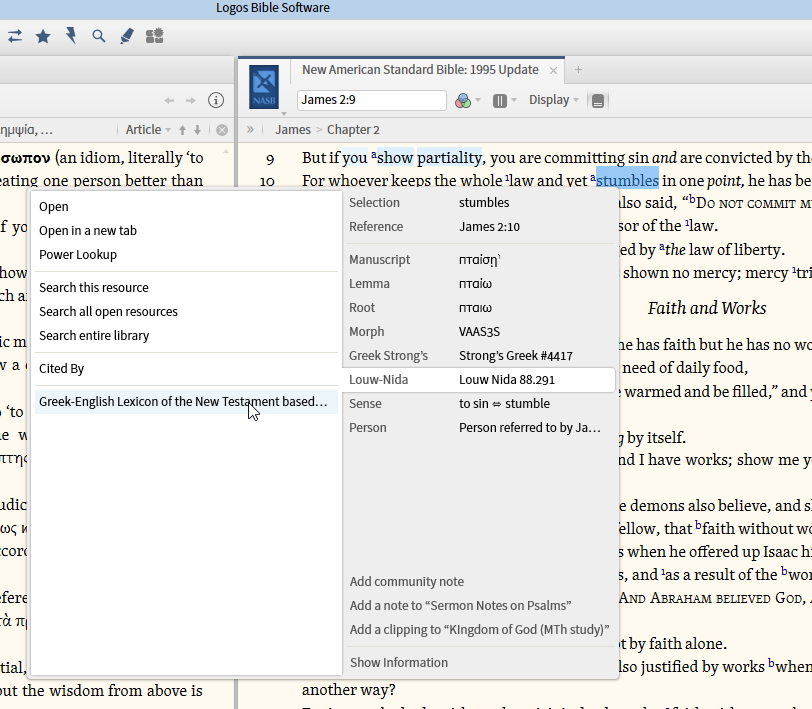Click the highlighted word 'stumbles' in verse 10
The width and height of the screenshot is (812, 709).
pyautogui.click(x=627, y=181)
